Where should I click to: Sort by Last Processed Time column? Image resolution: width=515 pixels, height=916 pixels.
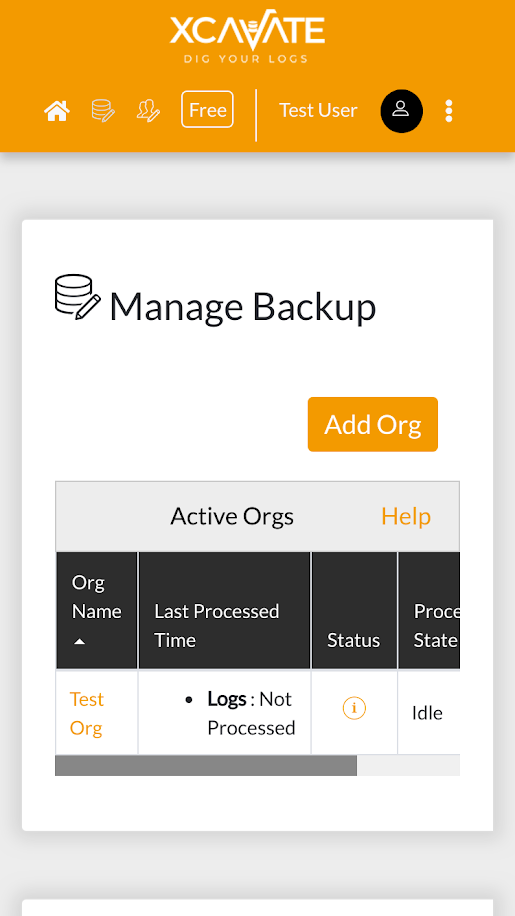coord(225,610)
